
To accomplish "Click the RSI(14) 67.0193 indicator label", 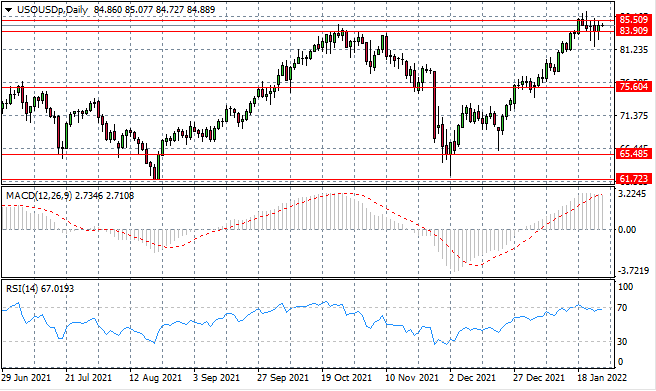I will click(40, 289).
